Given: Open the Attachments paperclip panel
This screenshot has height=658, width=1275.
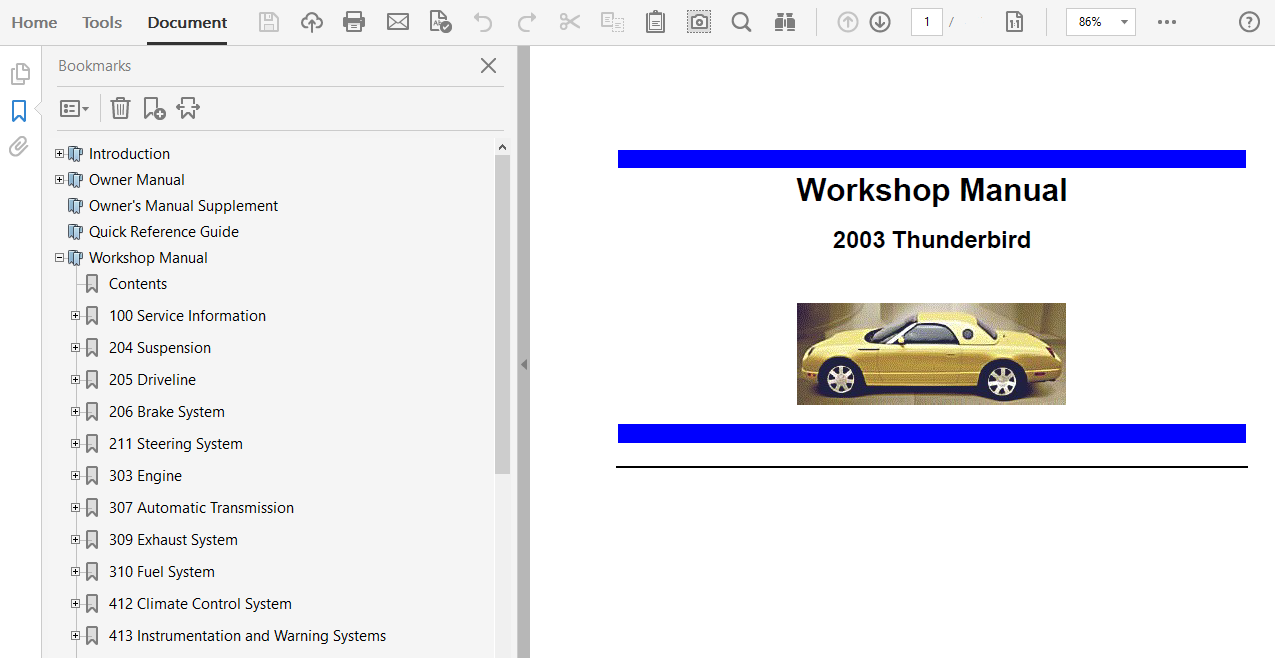Looking at the screenshot, I should click(19, 147).
